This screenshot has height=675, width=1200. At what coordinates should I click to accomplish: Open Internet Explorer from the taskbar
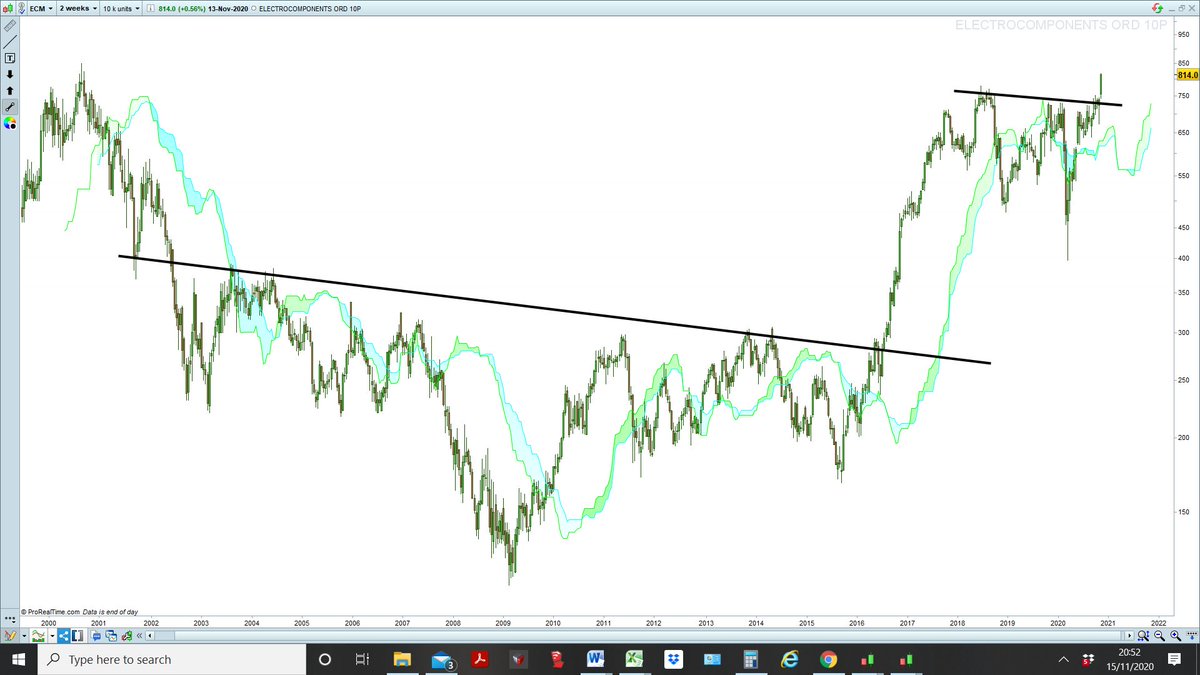tap(789, 660)
